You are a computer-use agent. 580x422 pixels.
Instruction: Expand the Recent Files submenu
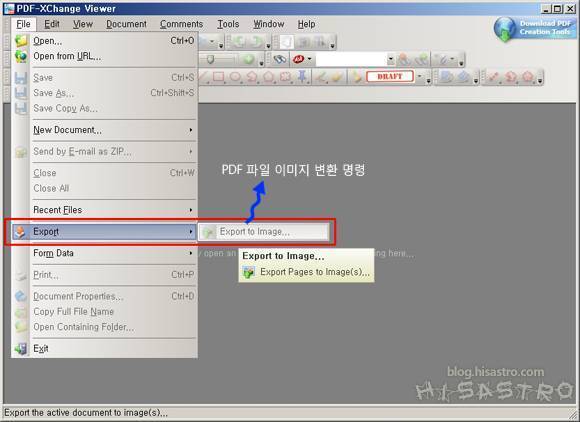click(x=190, y=210)
